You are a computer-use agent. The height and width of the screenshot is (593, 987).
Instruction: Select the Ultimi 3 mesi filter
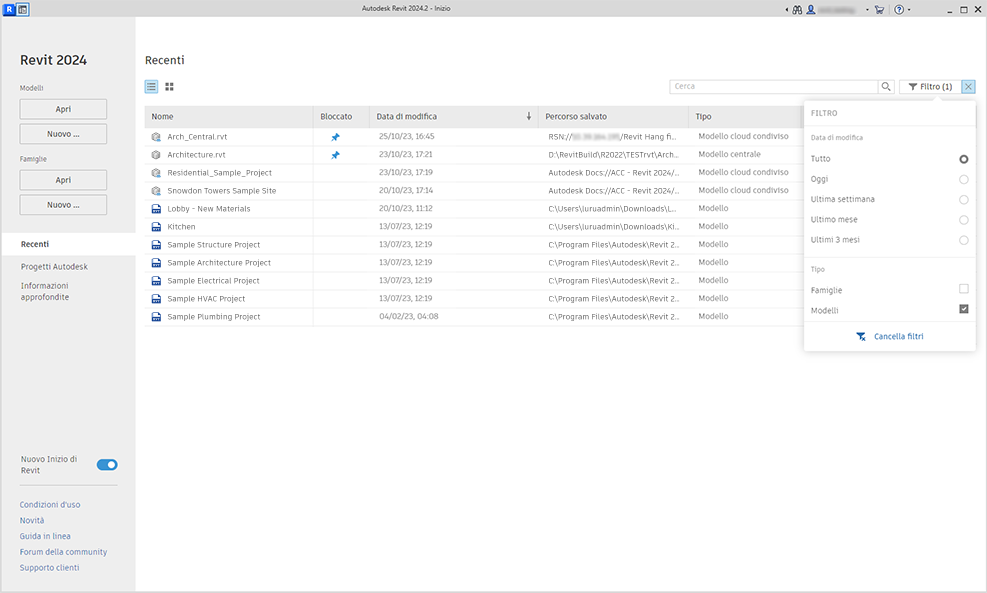tap(963, 240)
